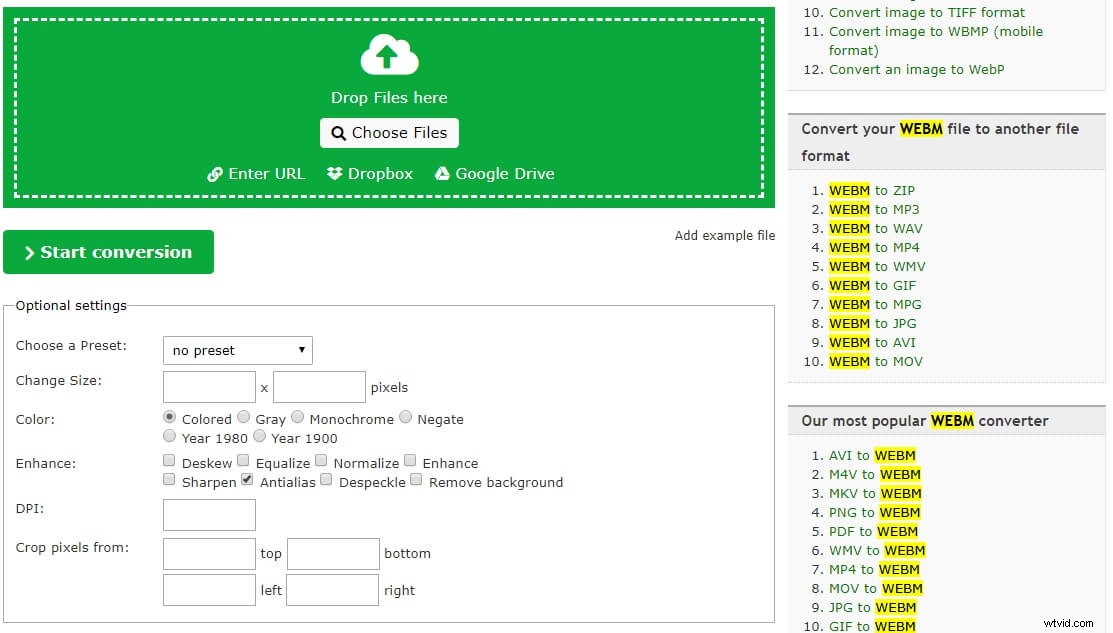Screen dimensions: 1113x633
Task: Open the preset dropdown
Action: click(237, 350)
